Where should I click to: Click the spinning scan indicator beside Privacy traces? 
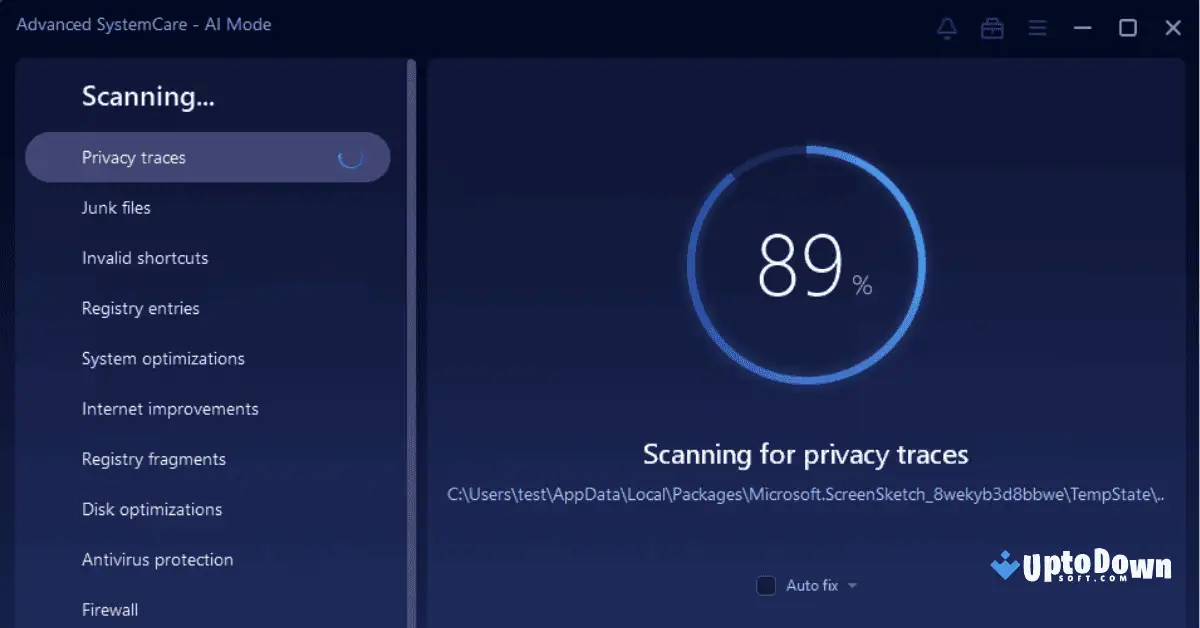pos(350,157)
